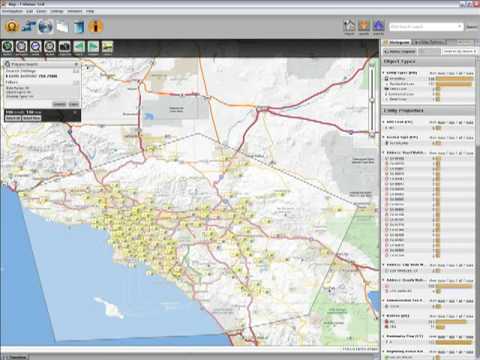Open dropdown arrow inside the top search field

pos(460,27)
